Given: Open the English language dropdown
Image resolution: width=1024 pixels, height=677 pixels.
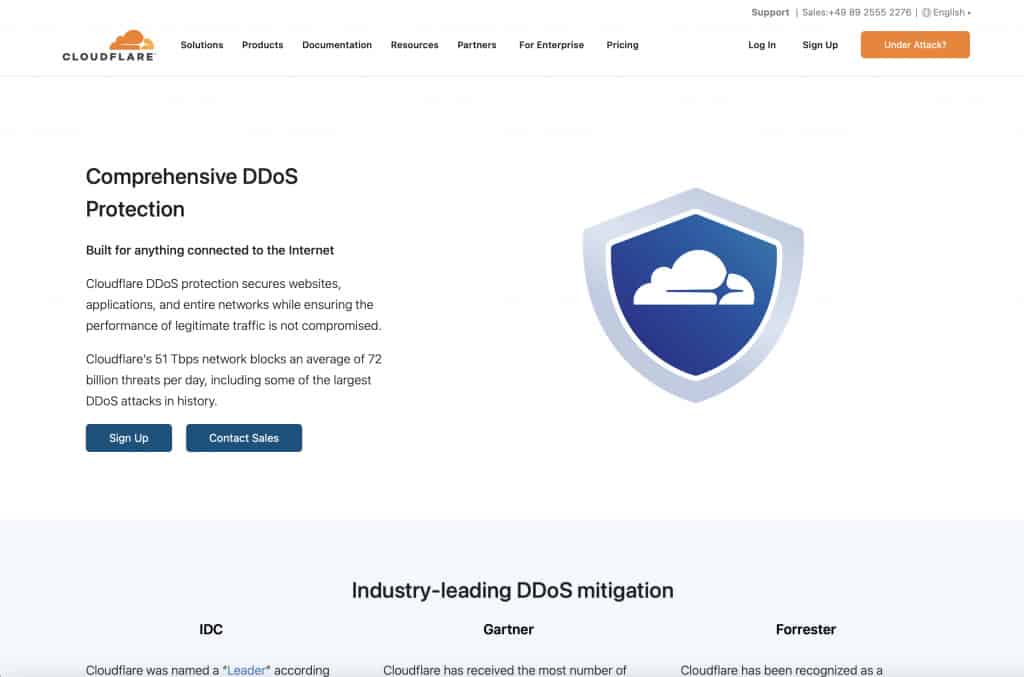Looking at the screenshot, I should pyautogui.click(x=948, y=12).
